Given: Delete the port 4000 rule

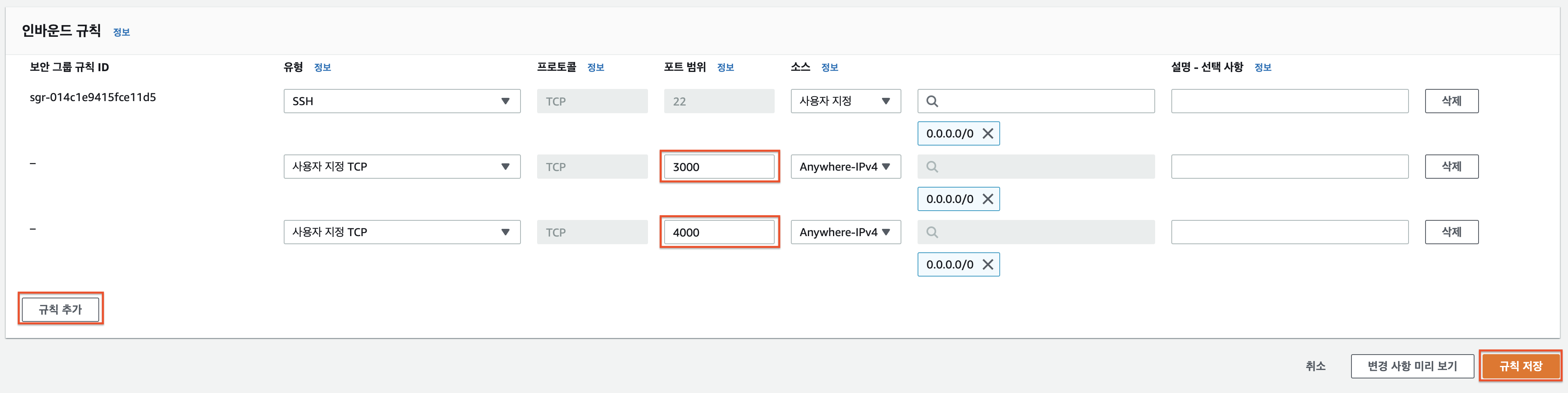Looking at the screenshot, I should [x=1451, y=232].
